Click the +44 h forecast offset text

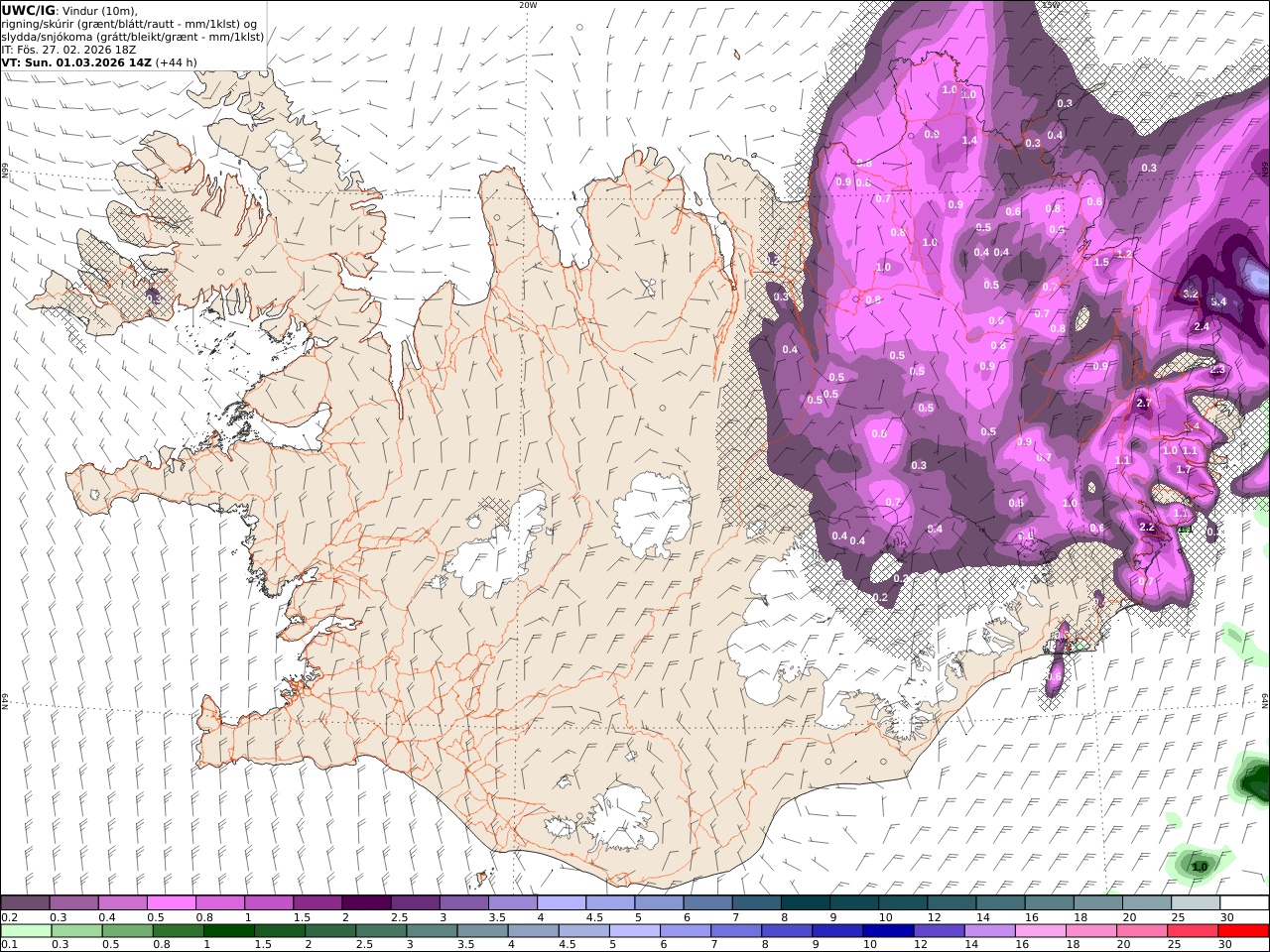[176, 61]
